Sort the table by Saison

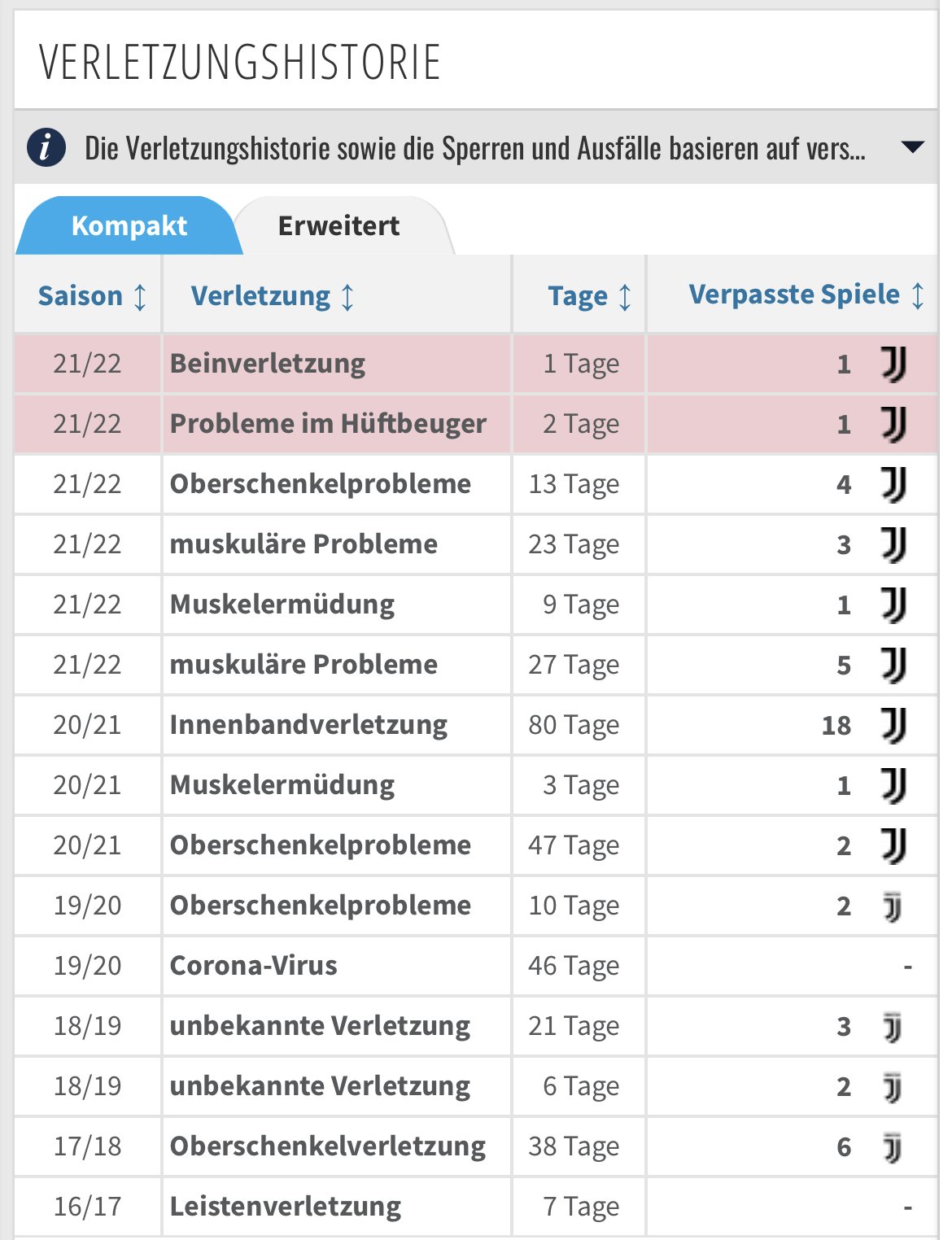(92, 295)
